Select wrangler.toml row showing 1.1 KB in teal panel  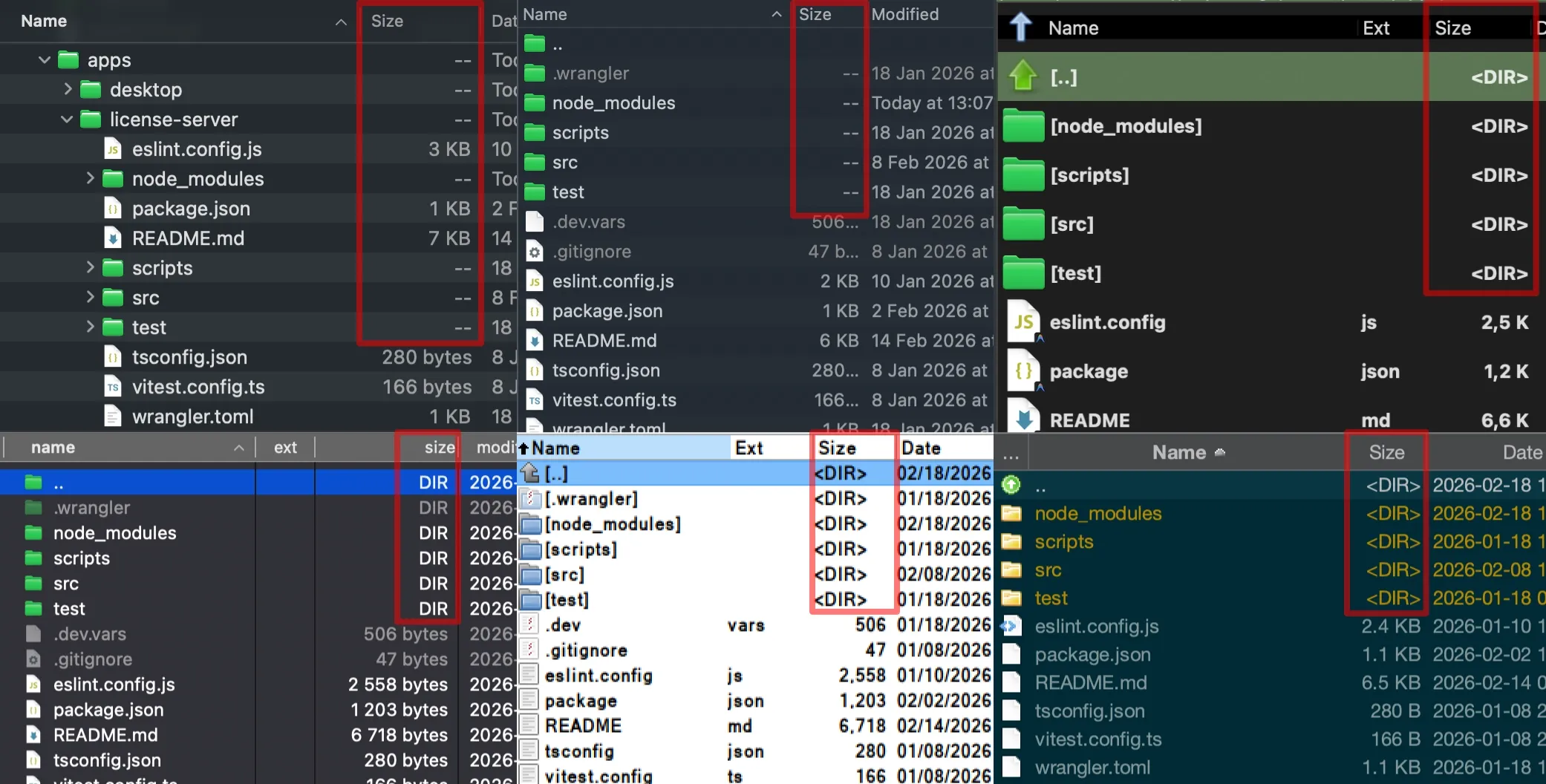(1271, 768)
